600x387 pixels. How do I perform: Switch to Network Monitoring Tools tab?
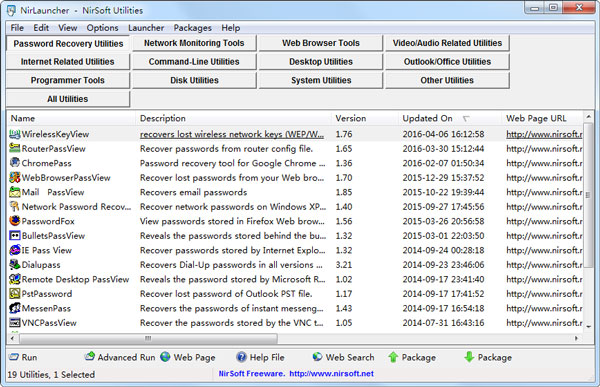[194, 43]
